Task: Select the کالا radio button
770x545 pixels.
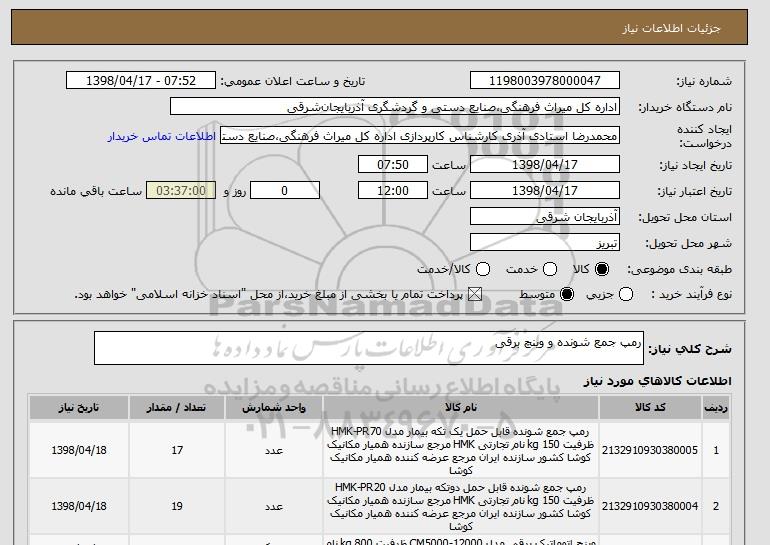Action: point(602,269)
